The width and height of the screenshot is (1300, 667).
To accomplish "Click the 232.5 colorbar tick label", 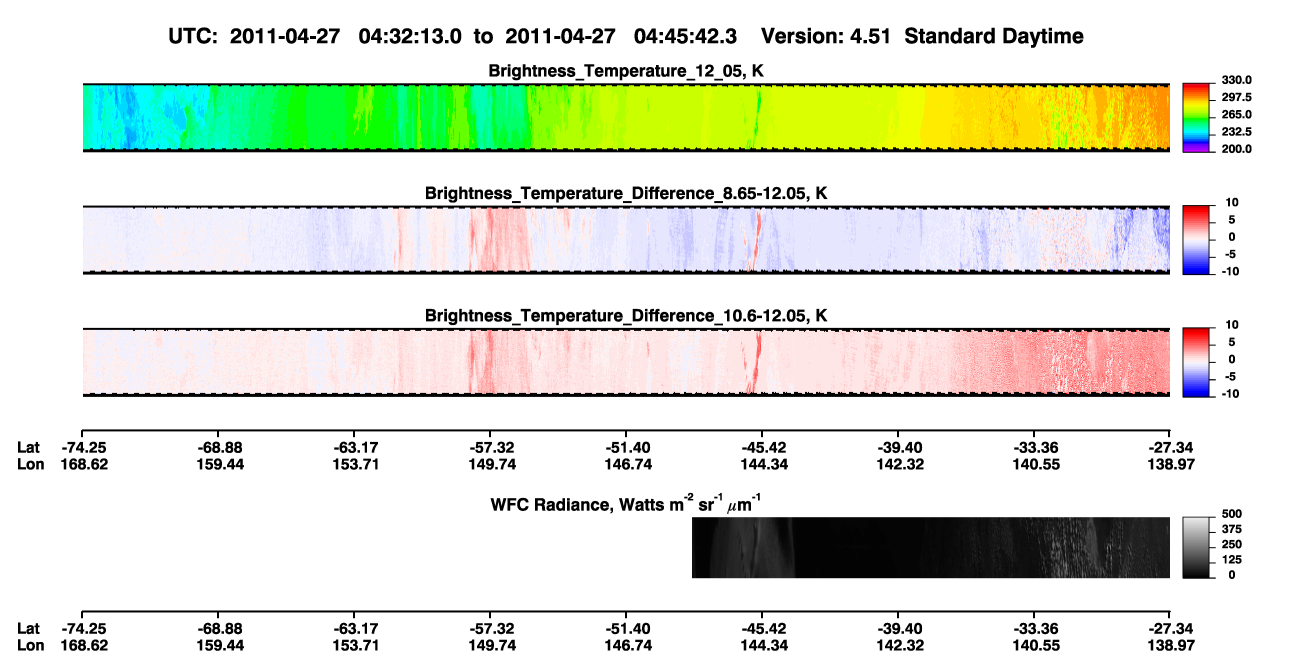I will click(x=1238, y=131).
